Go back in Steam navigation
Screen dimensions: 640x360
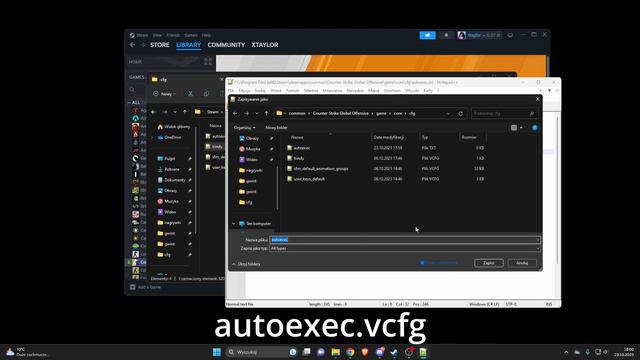132,45
